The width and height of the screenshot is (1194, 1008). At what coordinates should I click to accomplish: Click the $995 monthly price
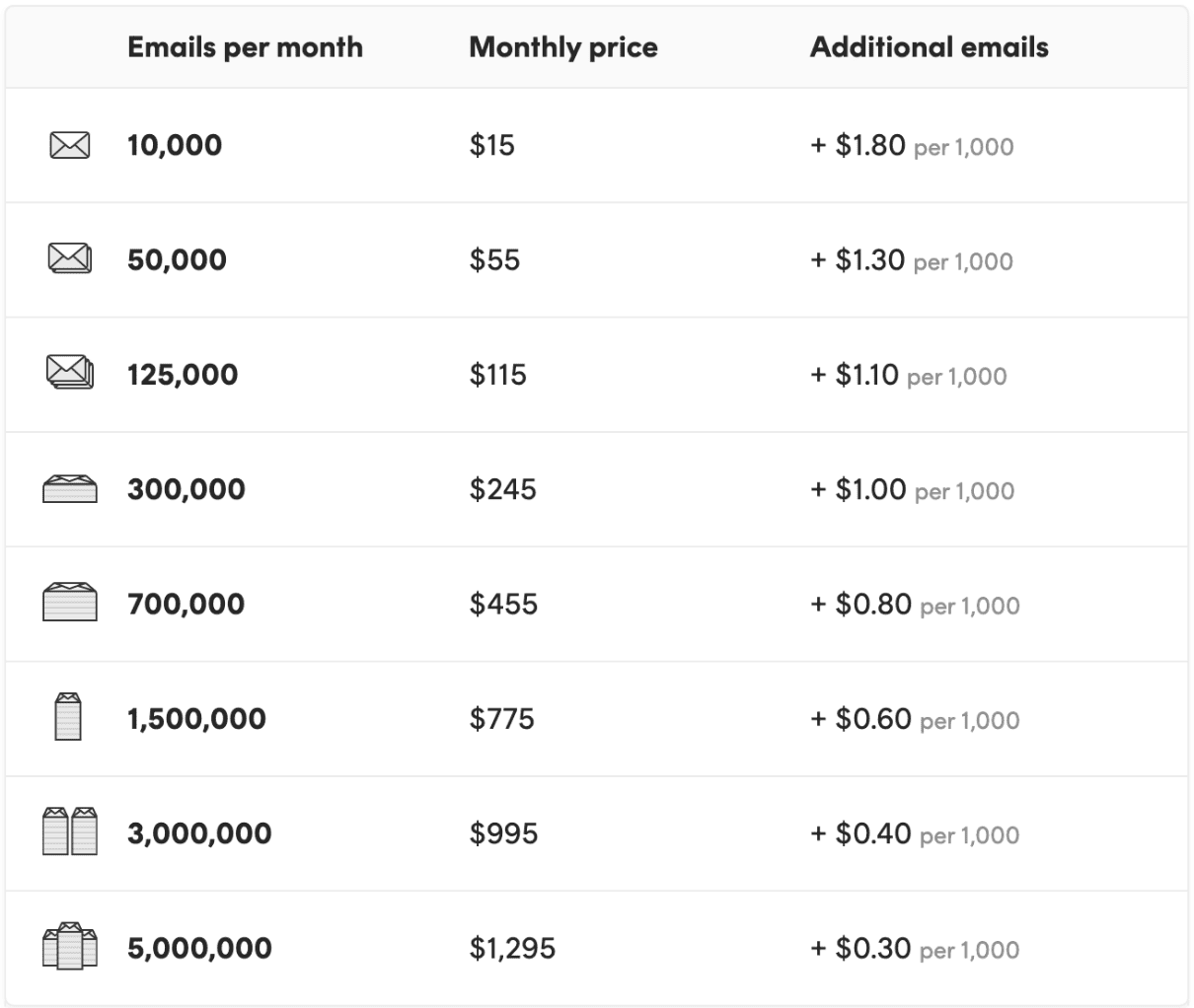point(503,833)
